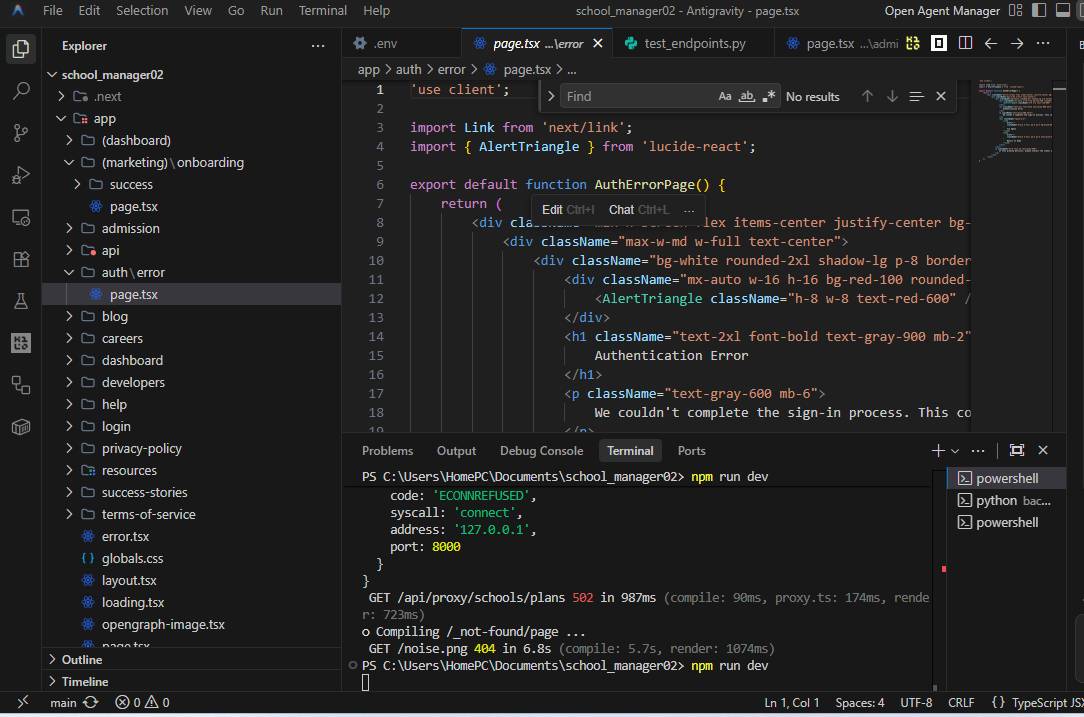
Task: Toggle the primary side bar layout icon
Action: pyautogui.click(x=1039, y=10)
